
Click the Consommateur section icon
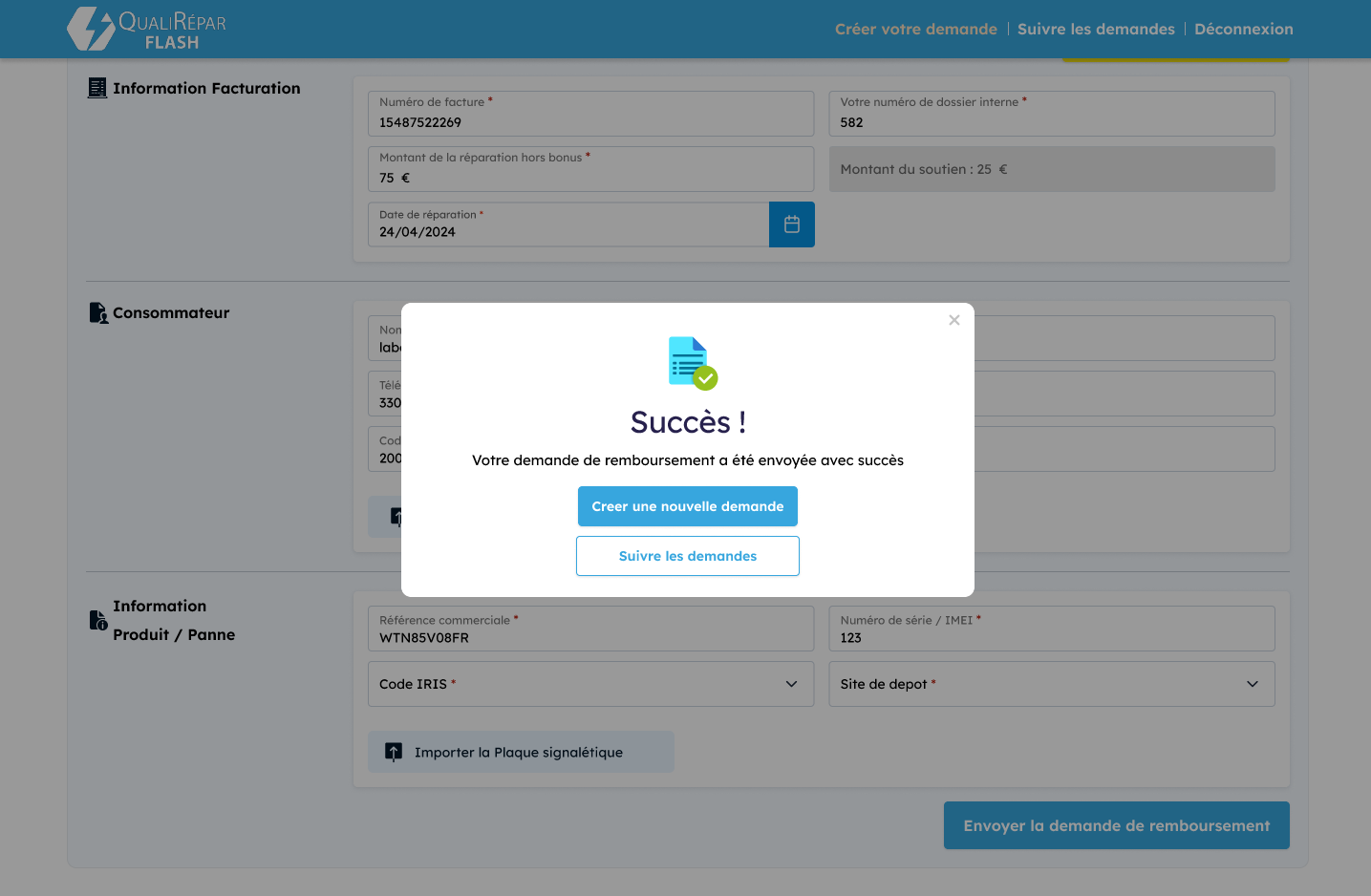tap(97, 313)
